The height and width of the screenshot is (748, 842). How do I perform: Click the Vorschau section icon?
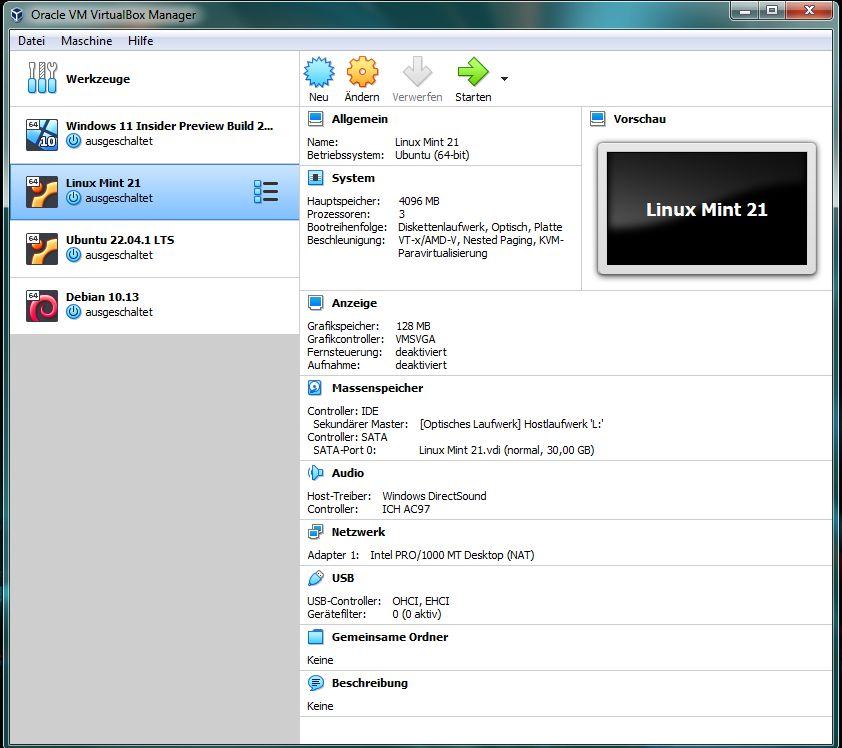tap(598, 119)
